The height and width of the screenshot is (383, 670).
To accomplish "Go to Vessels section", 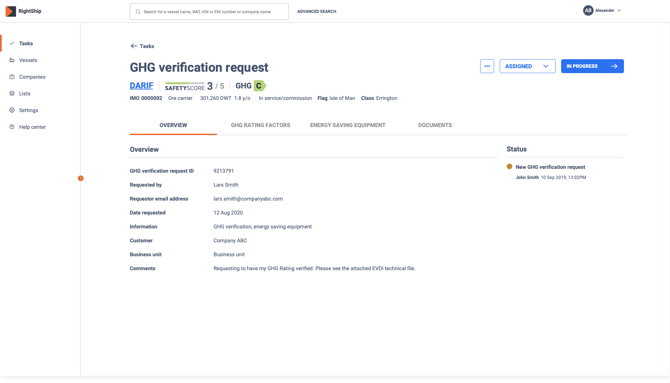I will click(28, 60).
